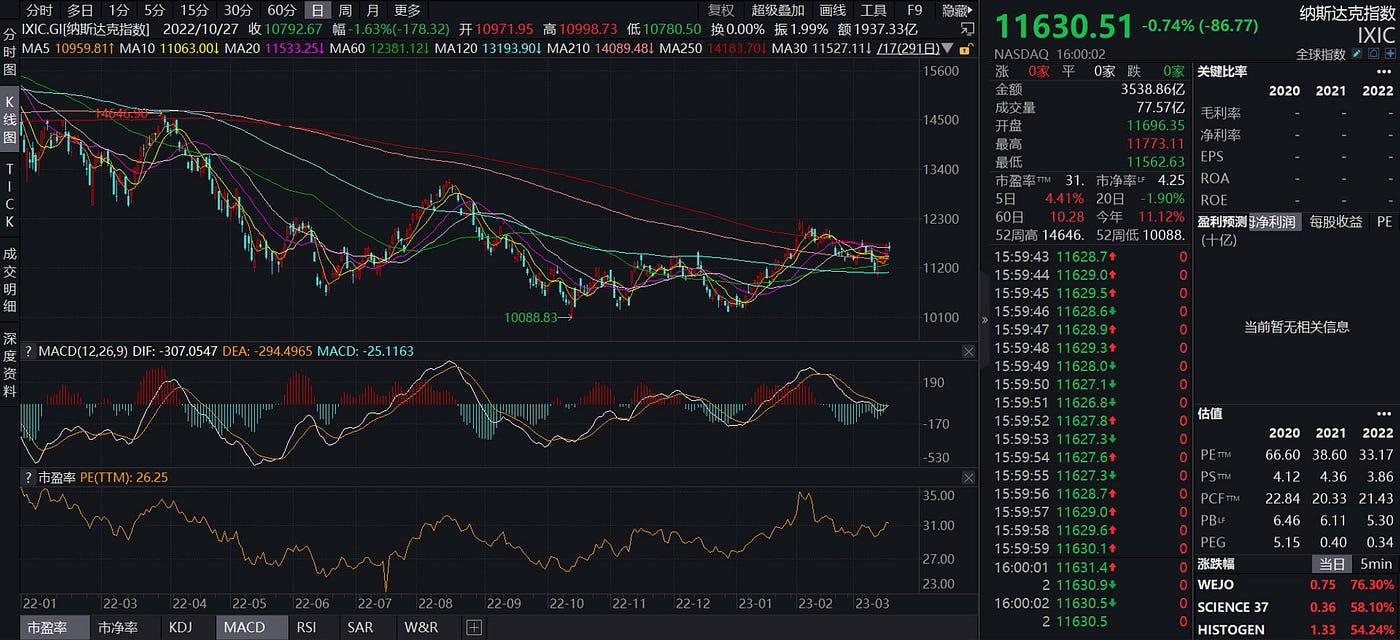The width and height of the screenshot is (1400, 640).
Task: Select the 多日 multi-day period
Action: [x=80, y=10]
